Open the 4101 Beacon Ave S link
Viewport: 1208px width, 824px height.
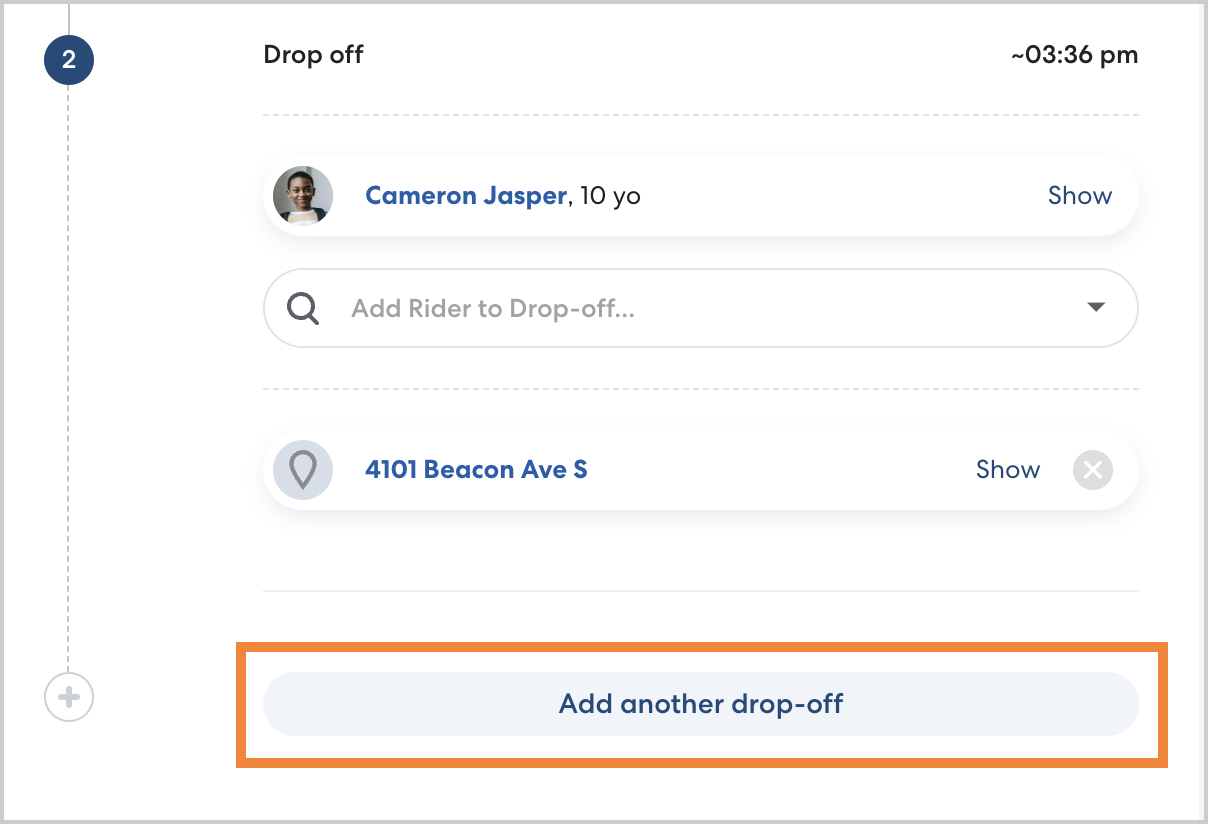pos(476,469)
